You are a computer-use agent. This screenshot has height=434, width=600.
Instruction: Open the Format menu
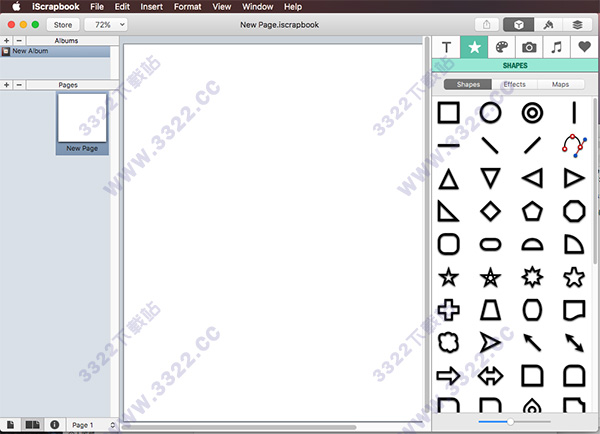(187, 7)
